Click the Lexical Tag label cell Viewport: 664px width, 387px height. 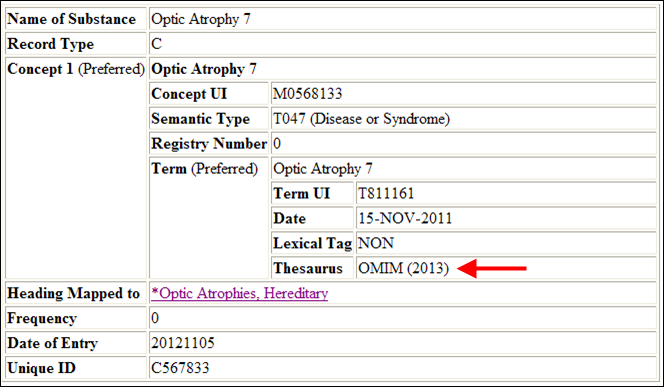(x=312, y=243)
